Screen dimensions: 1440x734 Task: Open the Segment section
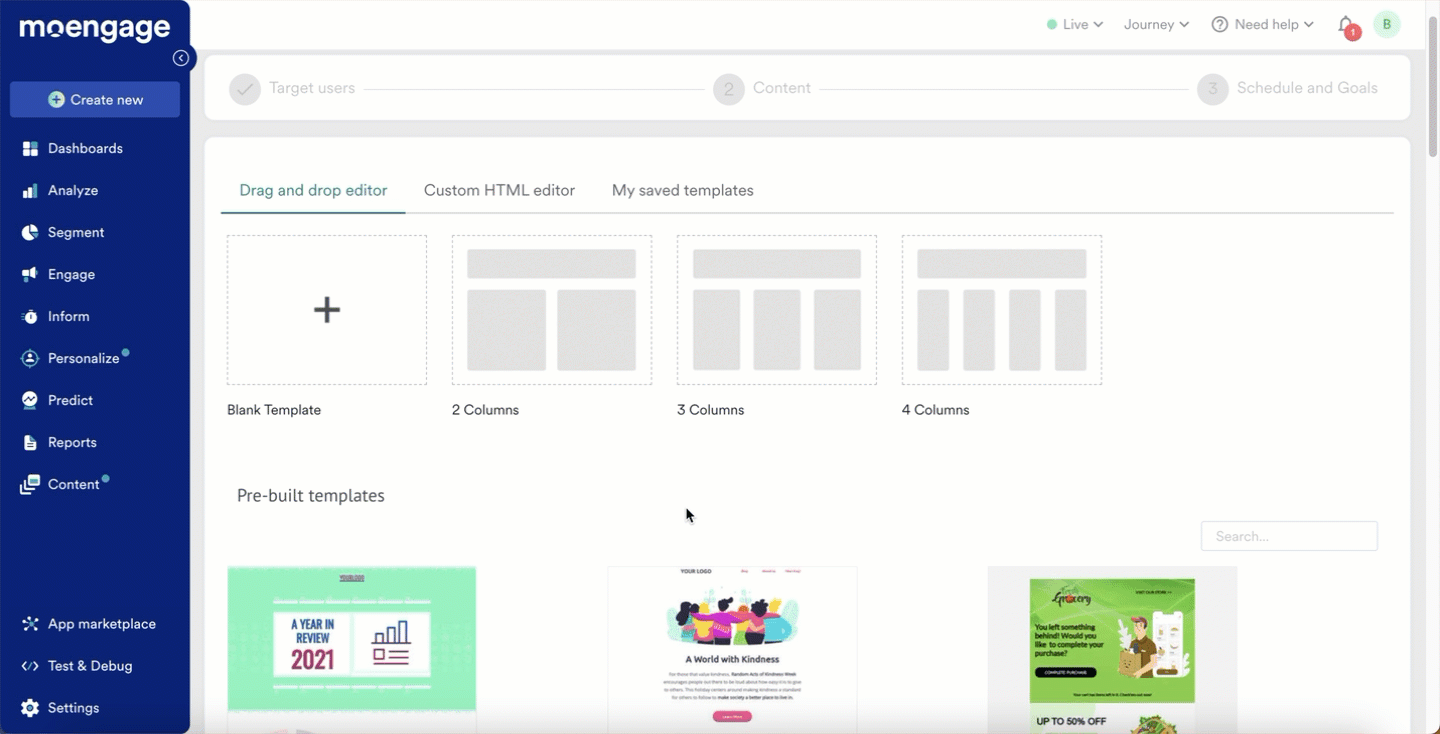(x=76, y=232)
